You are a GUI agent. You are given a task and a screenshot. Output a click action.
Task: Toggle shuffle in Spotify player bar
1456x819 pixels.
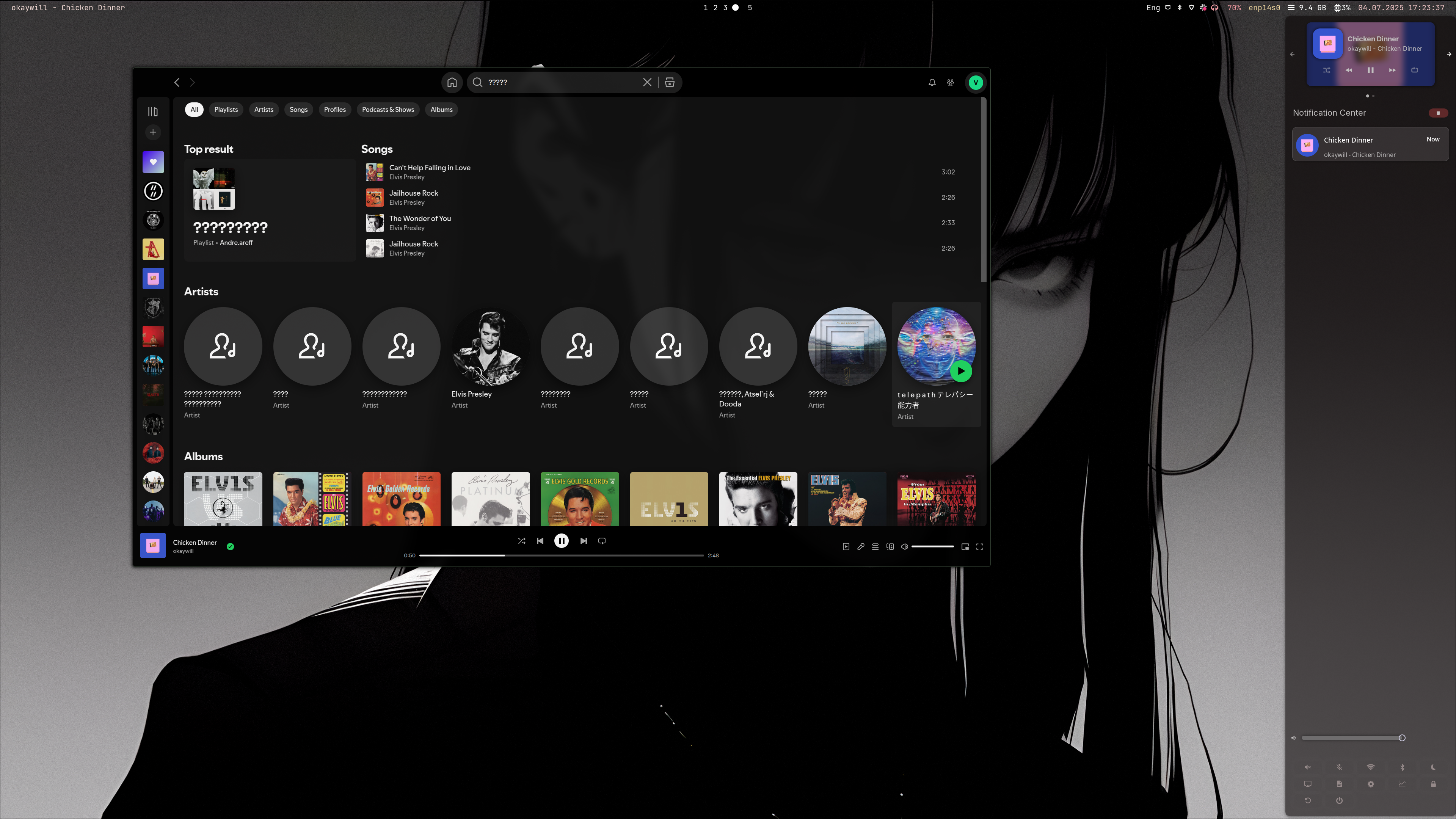522,541
